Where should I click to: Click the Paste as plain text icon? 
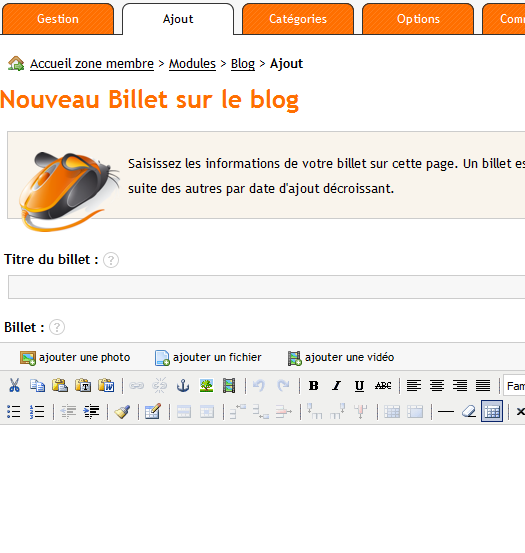pos(83,385)
